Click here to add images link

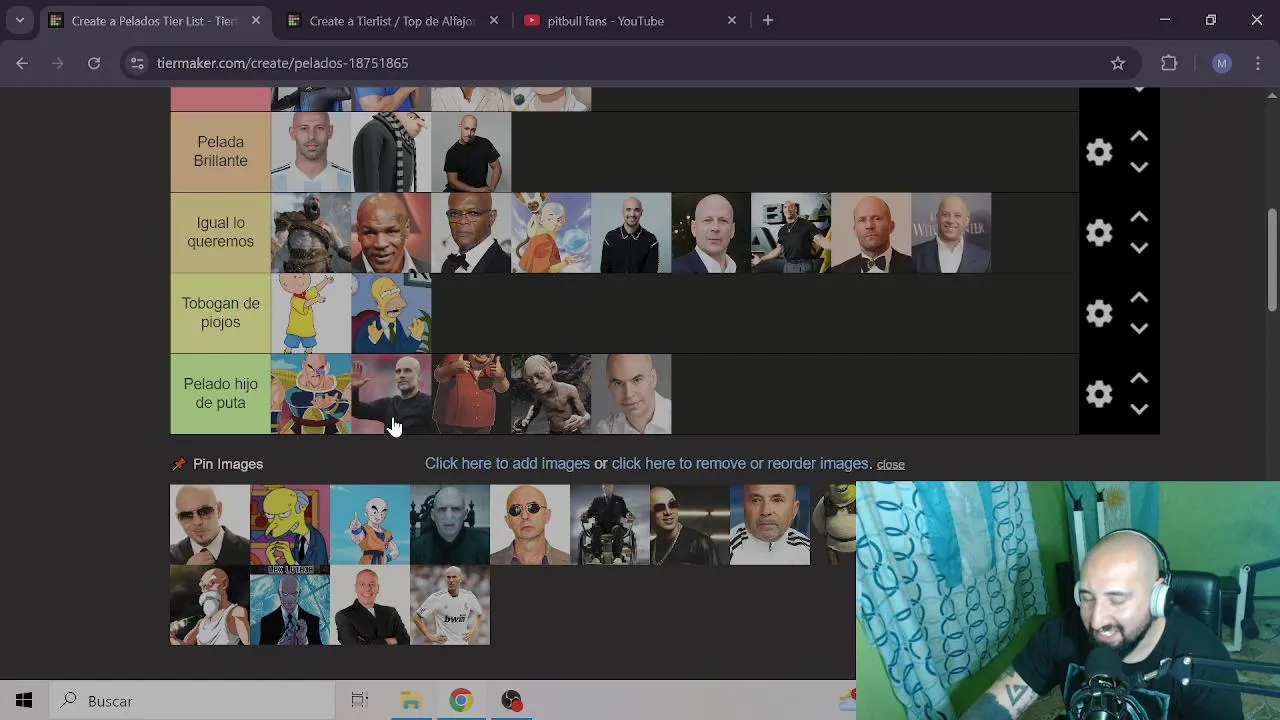pos(507,464)
